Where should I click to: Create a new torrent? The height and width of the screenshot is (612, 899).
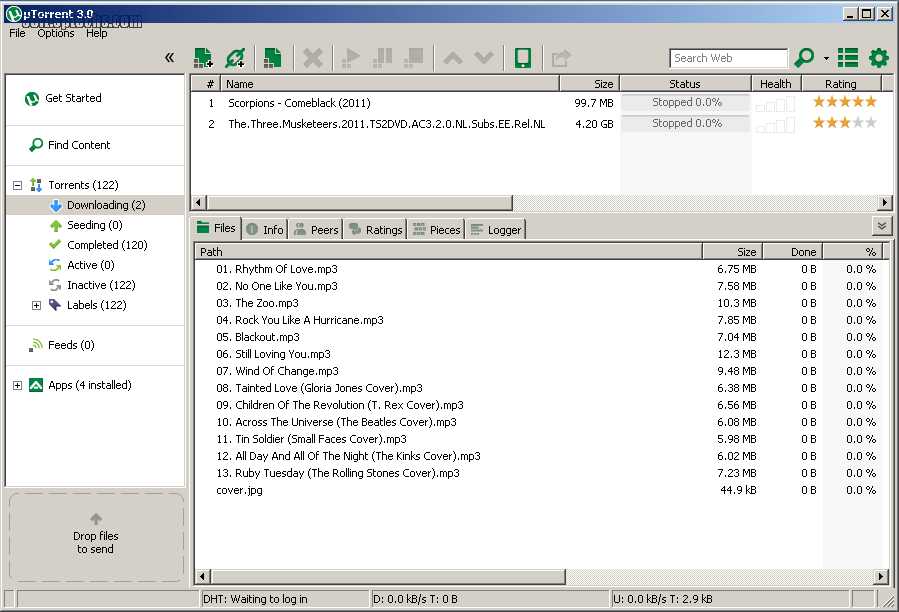click(271, 58)
